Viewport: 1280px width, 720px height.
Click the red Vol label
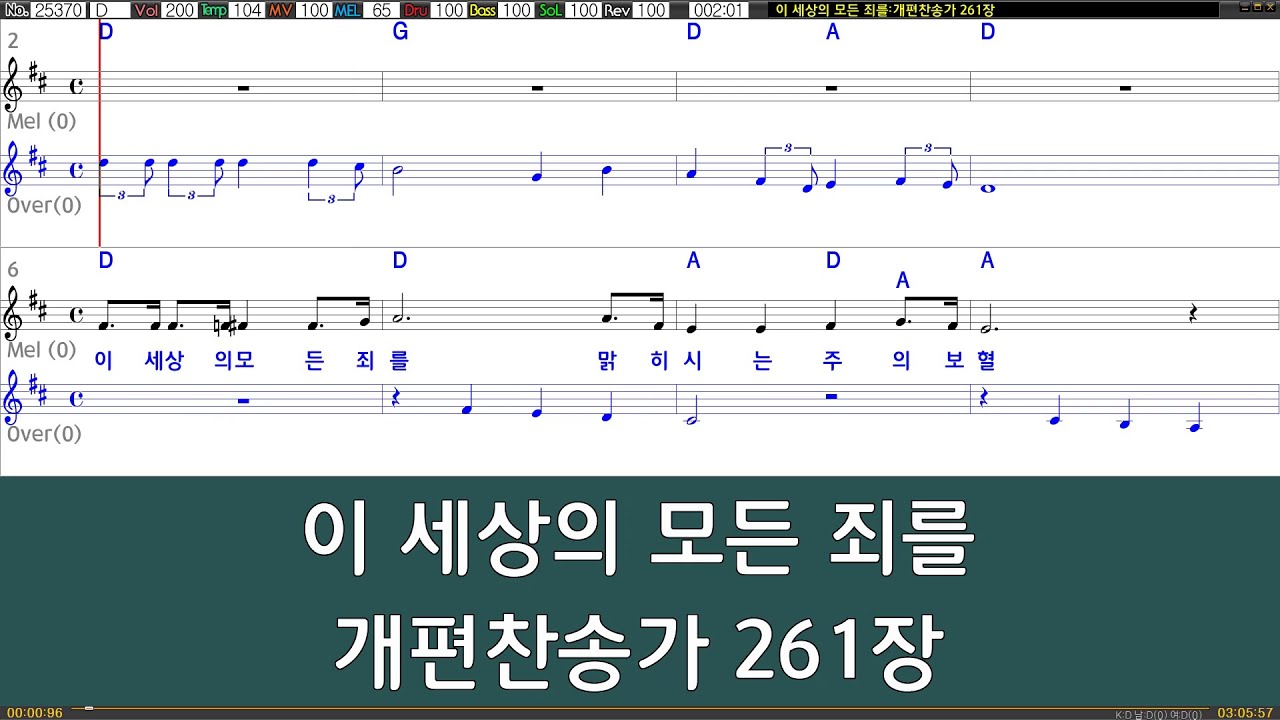tap(146, 10)
